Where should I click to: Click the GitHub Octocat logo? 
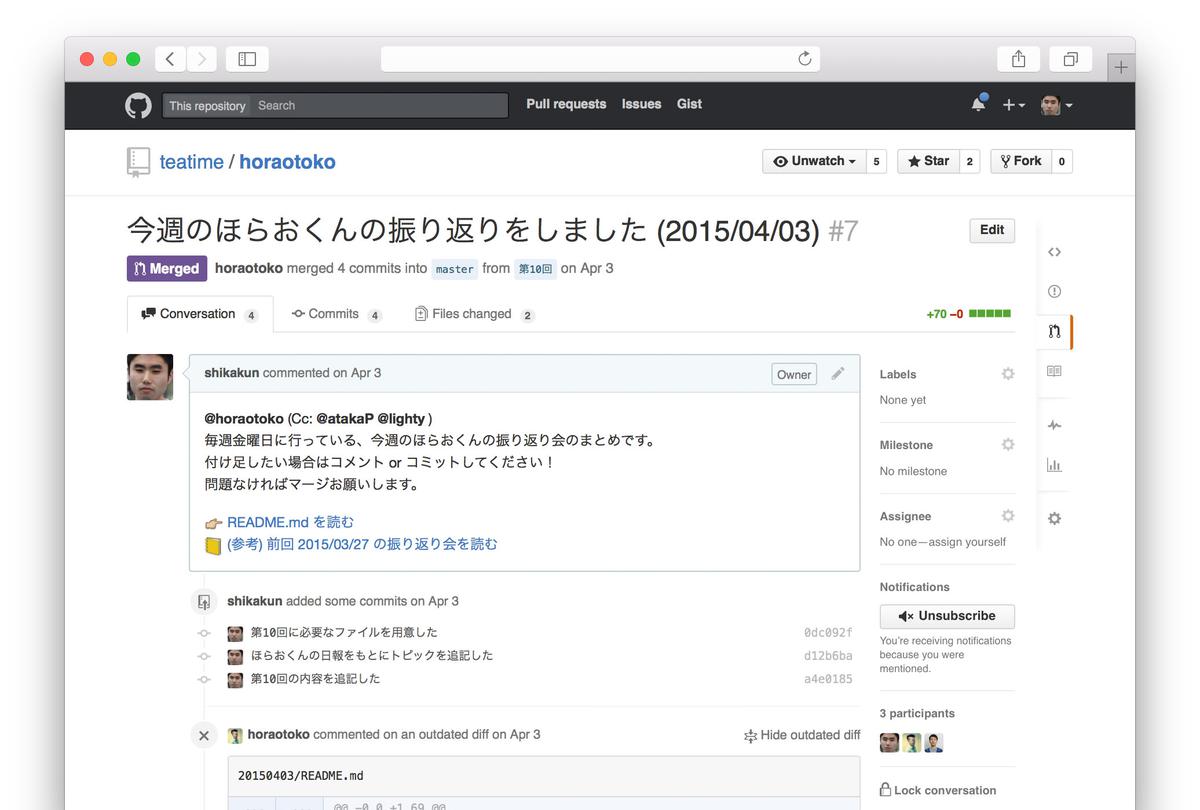(138, 105)
